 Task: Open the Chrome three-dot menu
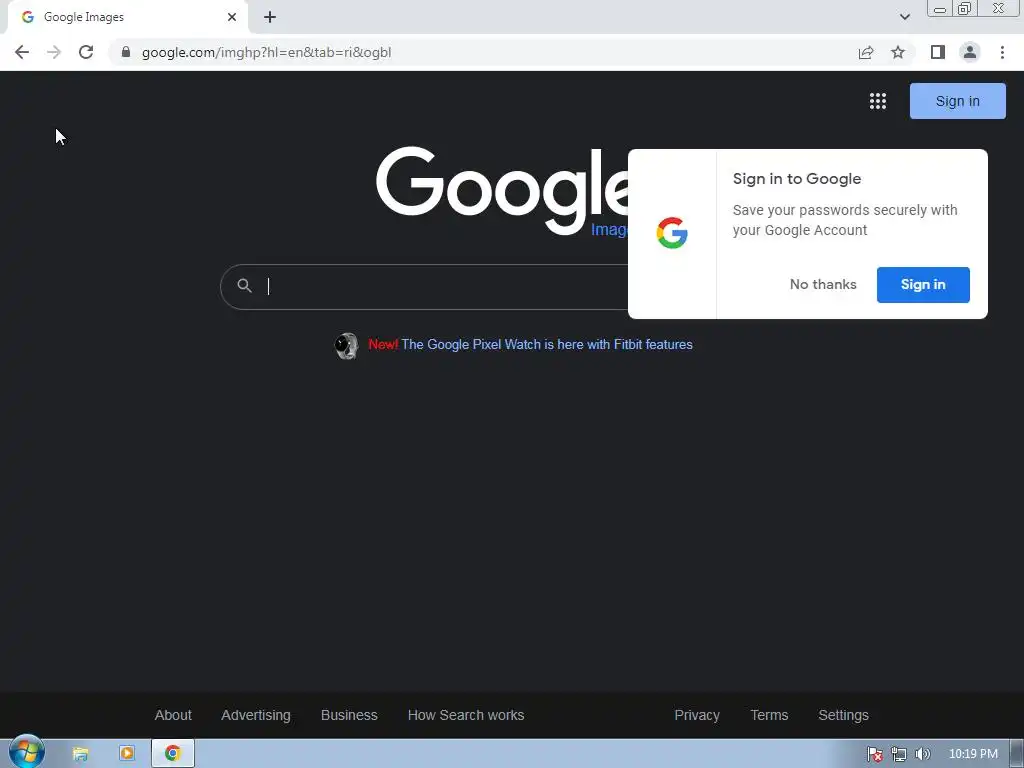click(x=1002, y=52)
